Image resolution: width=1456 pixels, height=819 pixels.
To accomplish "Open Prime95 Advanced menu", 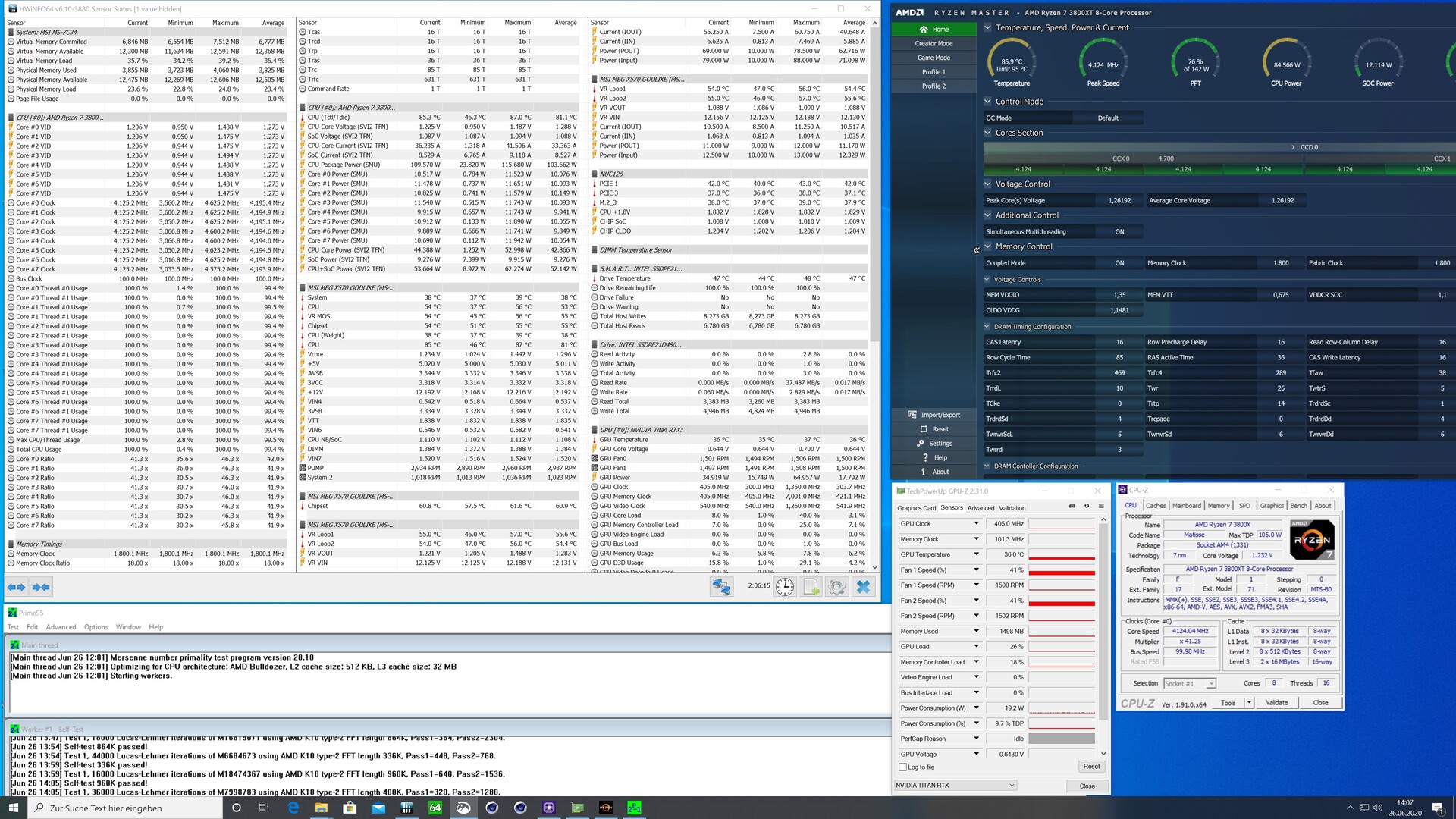I will click(61, 627).
